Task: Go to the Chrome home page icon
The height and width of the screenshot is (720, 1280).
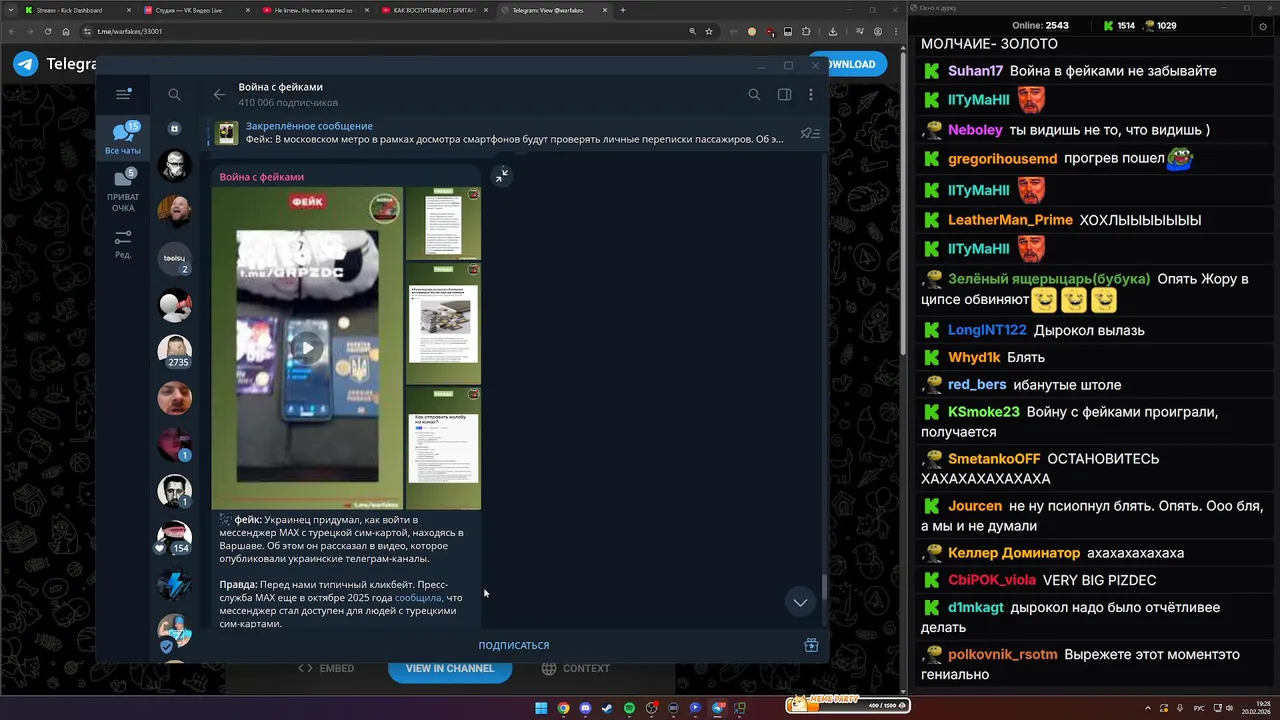Action: [65, 31]
